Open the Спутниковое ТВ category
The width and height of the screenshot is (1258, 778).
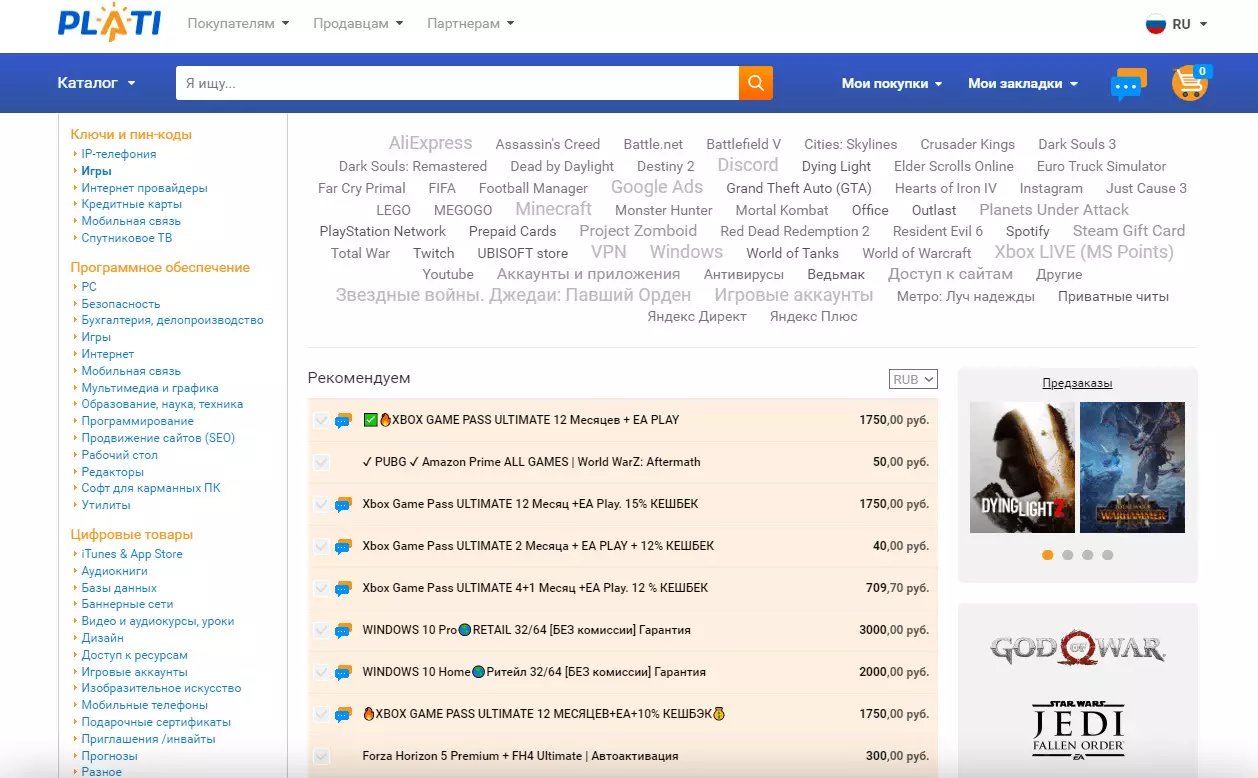click(x=127, y=238)
